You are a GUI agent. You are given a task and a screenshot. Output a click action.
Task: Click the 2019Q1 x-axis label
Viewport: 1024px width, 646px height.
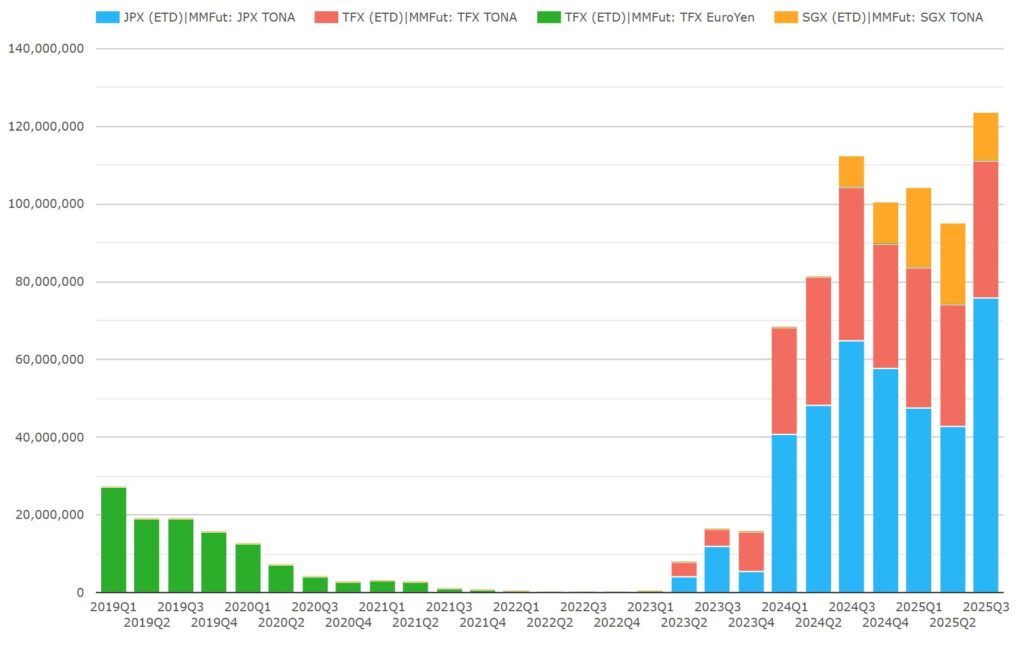tap(114, 607)
